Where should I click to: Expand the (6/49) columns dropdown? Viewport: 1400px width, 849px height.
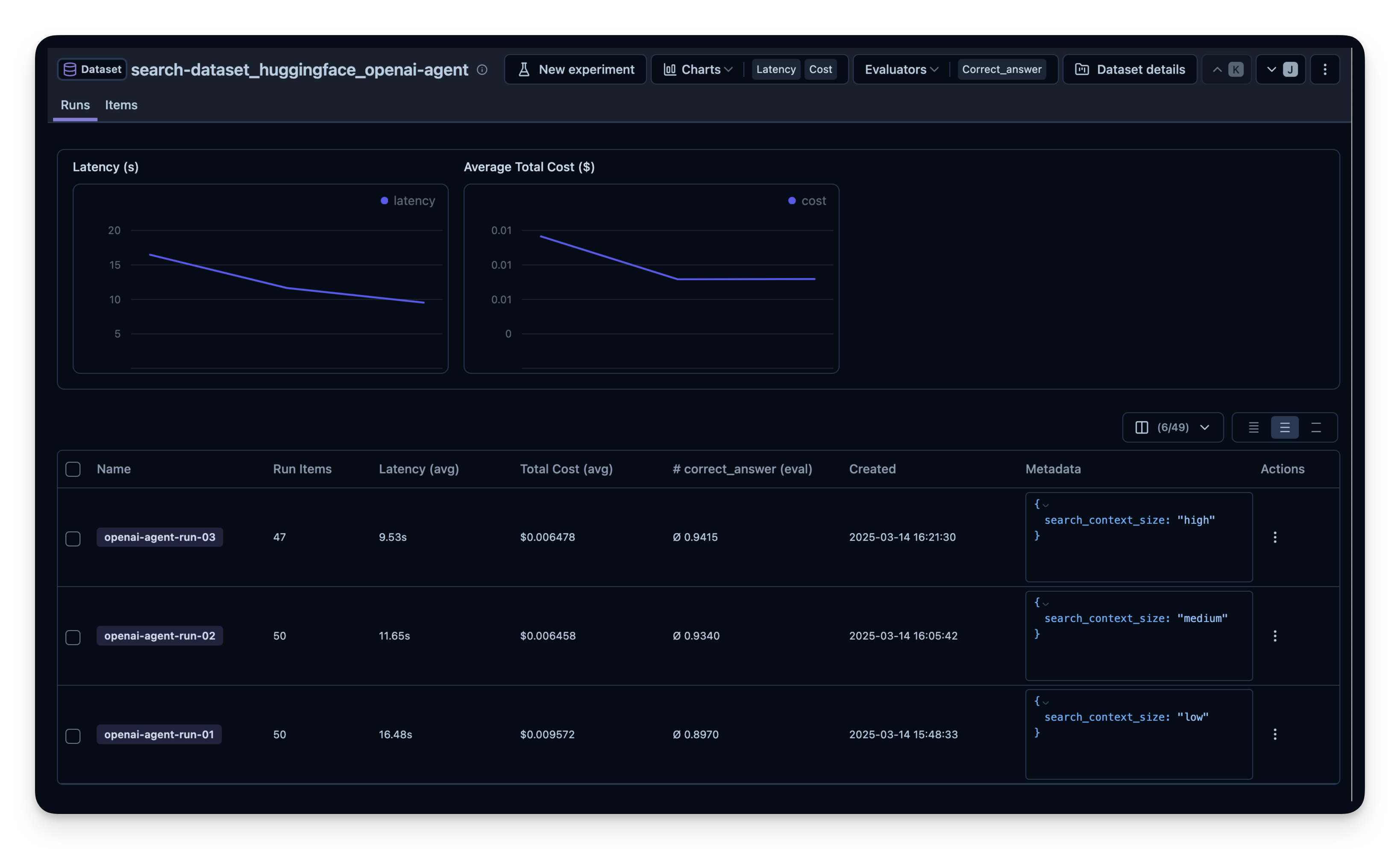pyautogui.click(x=1172, y=427)
